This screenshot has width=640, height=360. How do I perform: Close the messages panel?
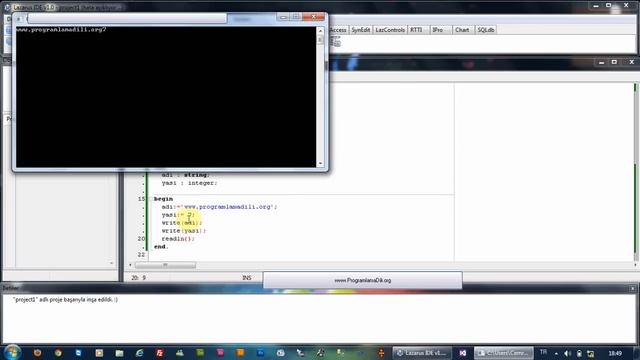point(632,289)
